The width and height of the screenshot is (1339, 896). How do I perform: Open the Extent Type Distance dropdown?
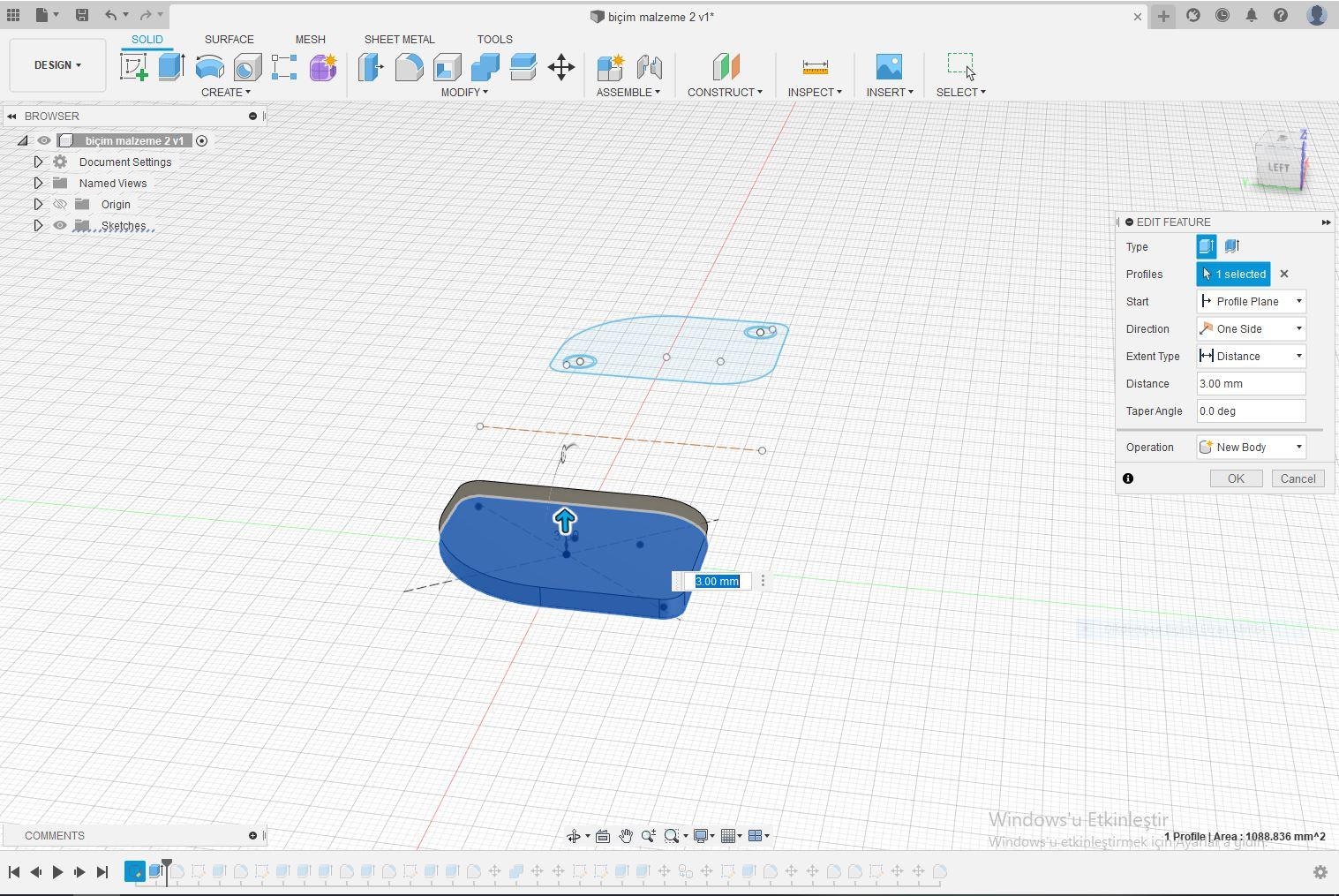tap(1251, 356)
